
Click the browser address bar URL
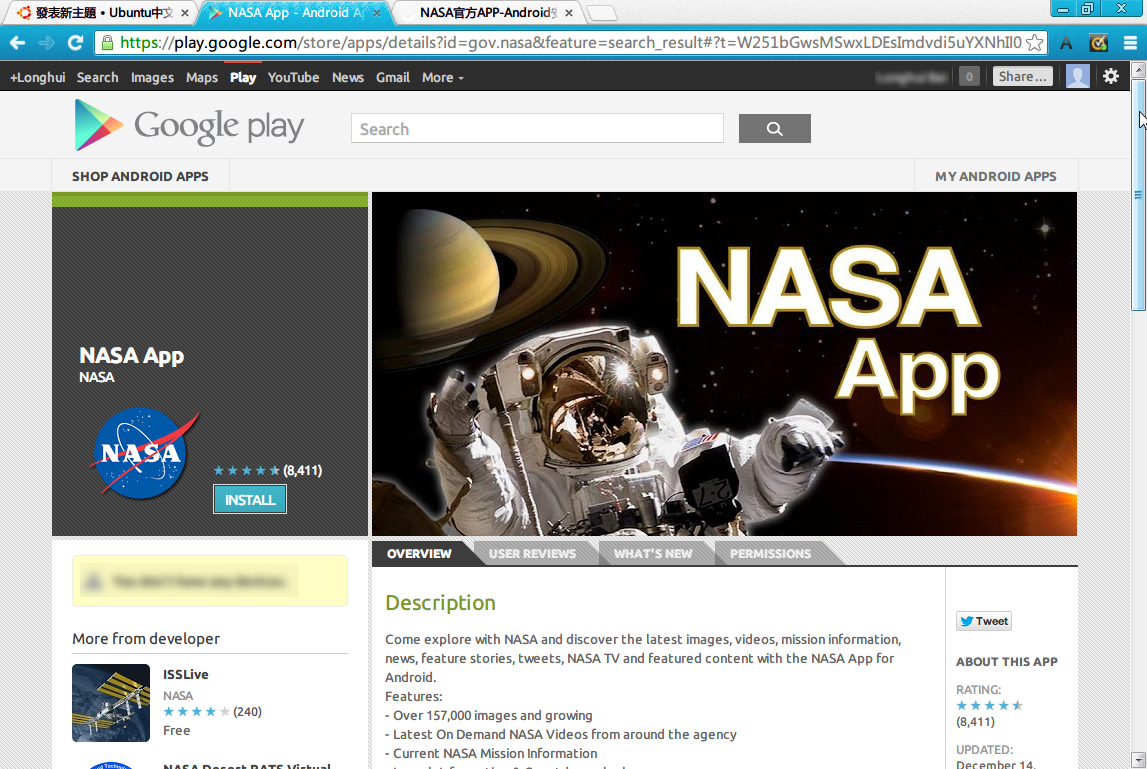tap(571, 43)
